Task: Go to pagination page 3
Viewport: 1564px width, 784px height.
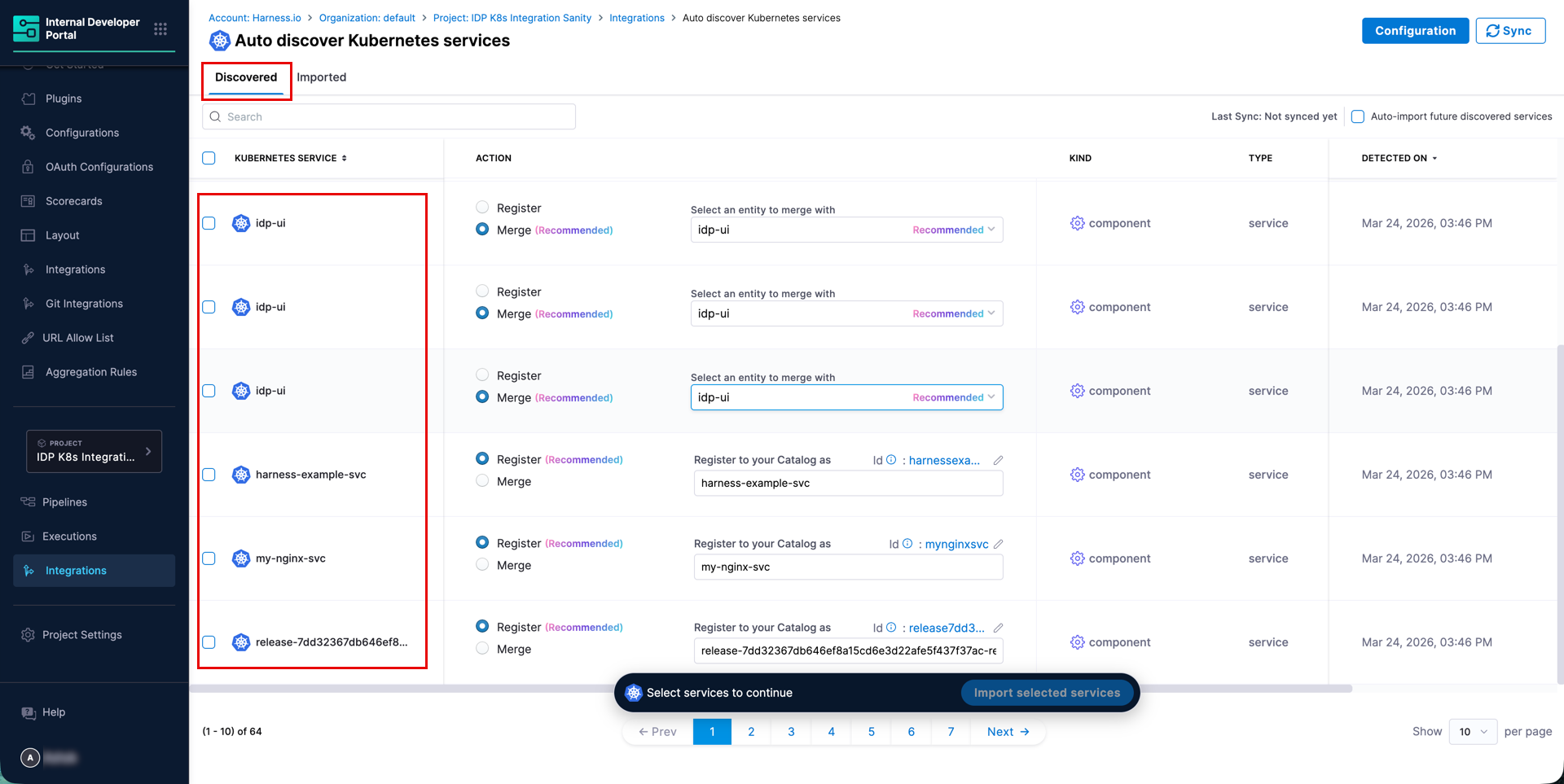Action: point(791,731)
